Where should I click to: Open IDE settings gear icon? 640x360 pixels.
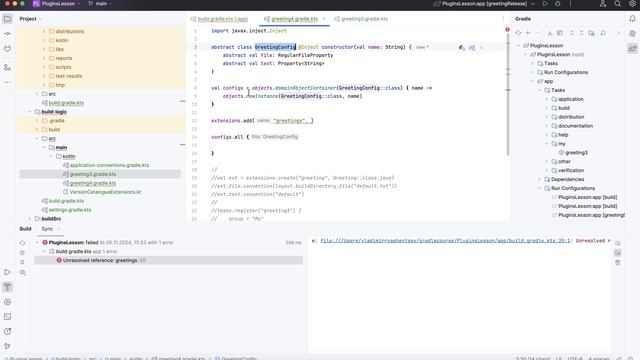[632, 4]
